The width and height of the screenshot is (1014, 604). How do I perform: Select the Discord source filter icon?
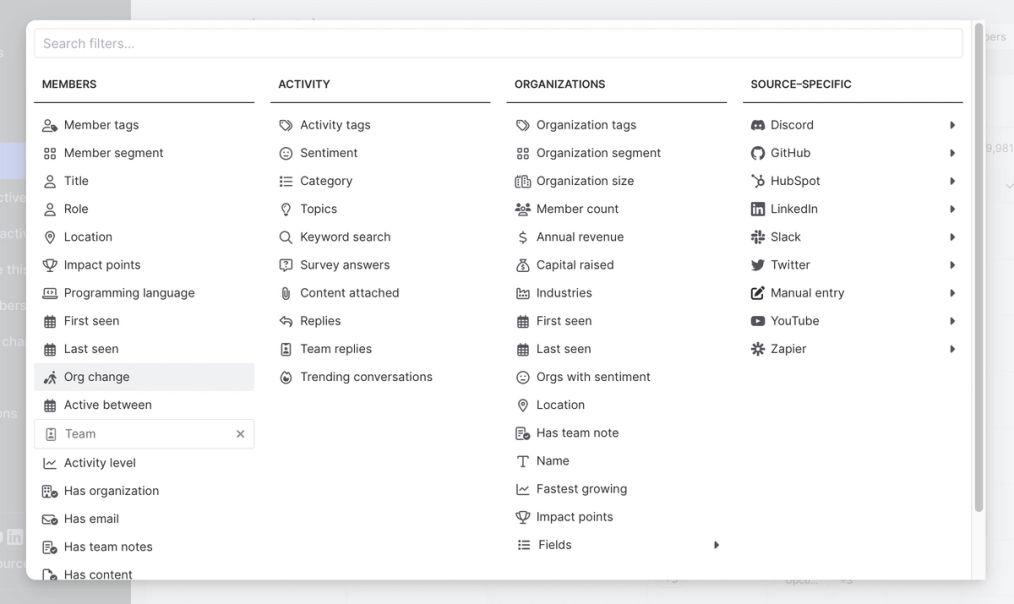pyautogui.click(x=760, y=124)
